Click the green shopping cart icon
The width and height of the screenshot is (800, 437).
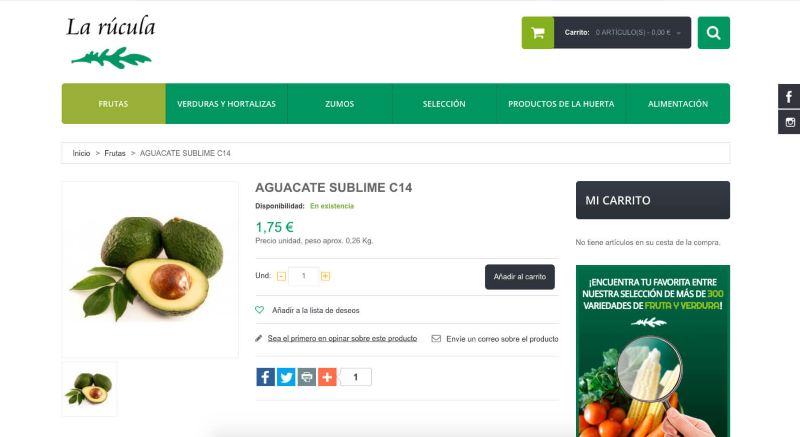pos(537,33)
